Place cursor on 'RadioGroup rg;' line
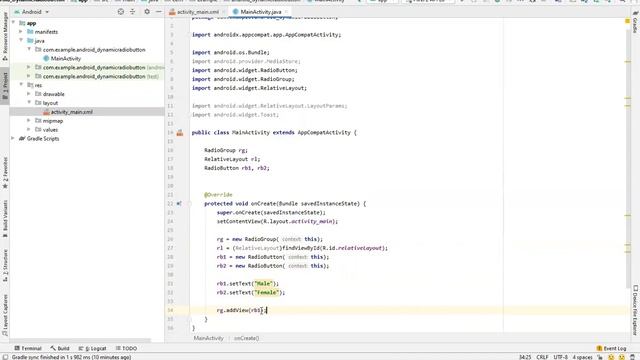Image resolution: width=640 pixels, height=360 pixels. [226, 150]
